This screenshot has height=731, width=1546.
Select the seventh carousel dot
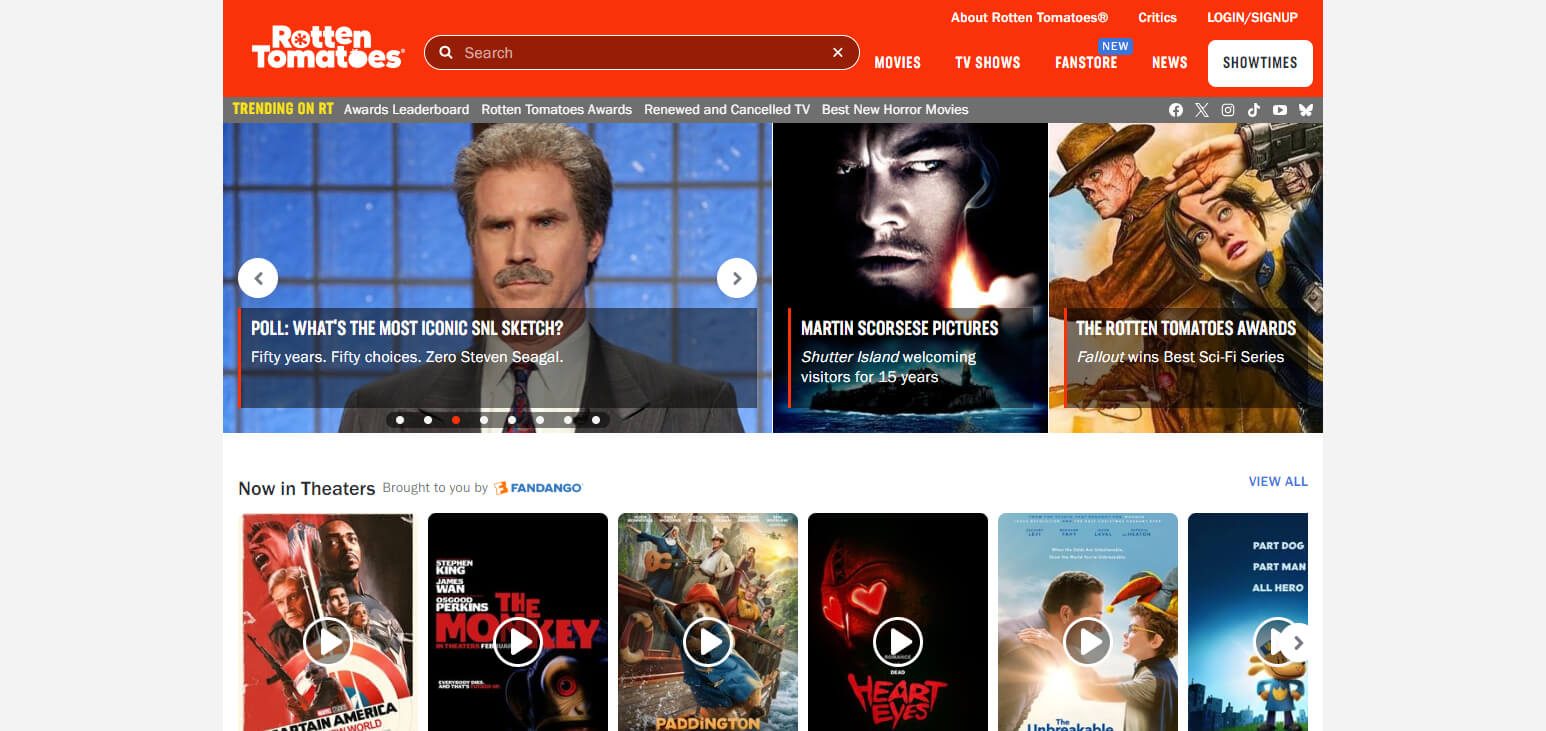pyautogui.click(x=568, y=420)
